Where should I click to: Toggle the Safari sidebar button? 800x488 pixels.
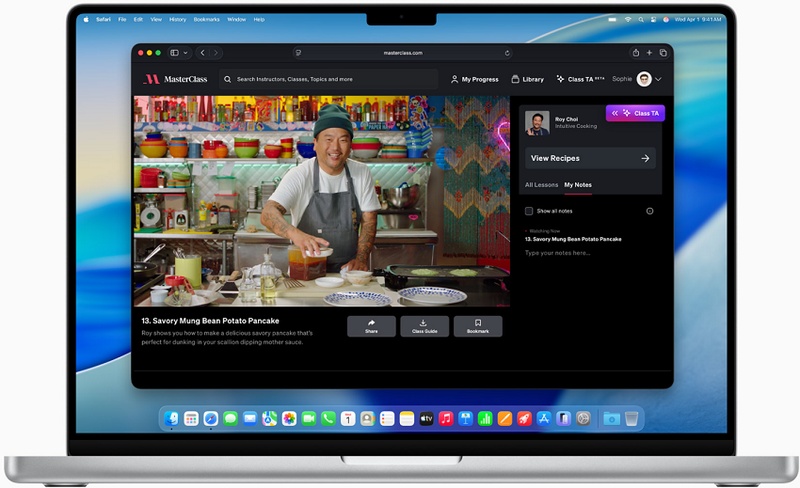[174, 53]
